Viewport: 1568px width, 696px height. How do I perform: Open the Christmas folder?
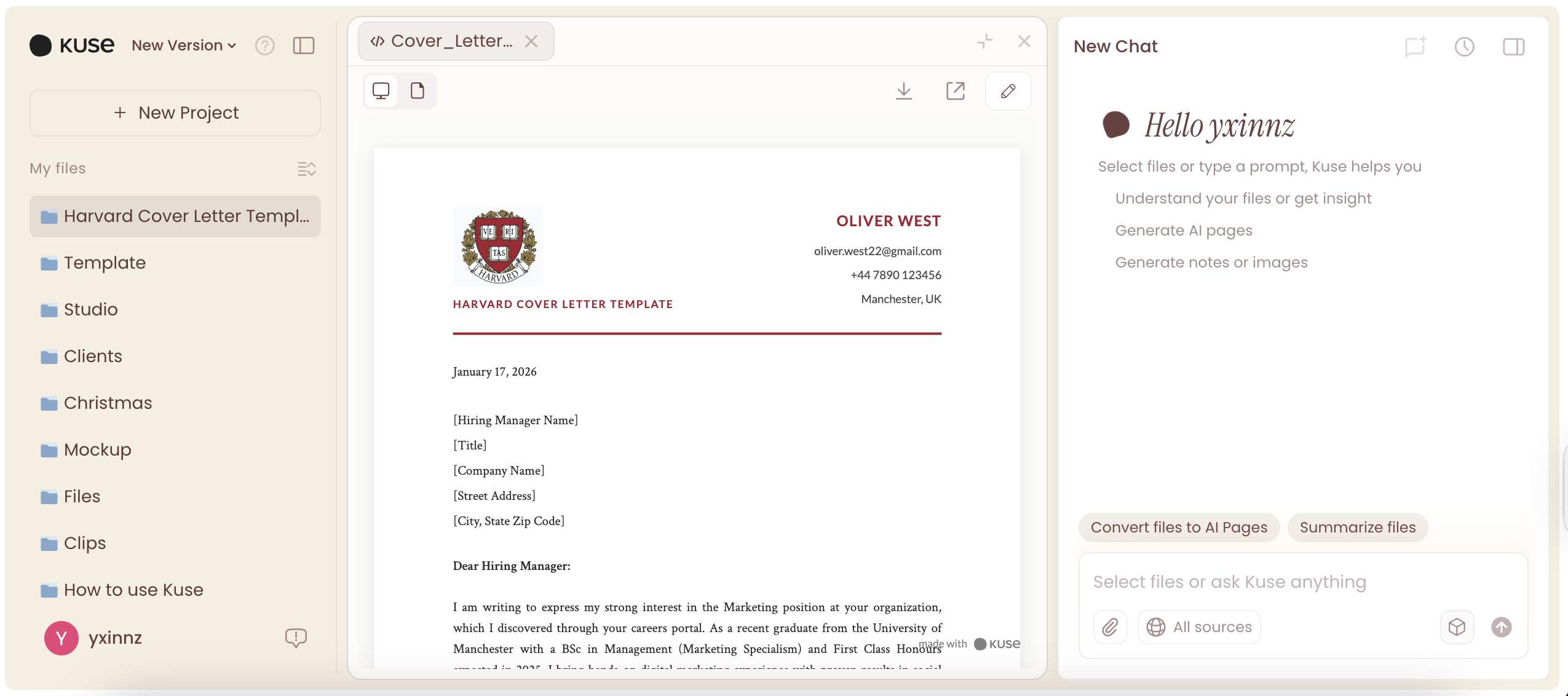pyautogui.click(x=108, y=403)
